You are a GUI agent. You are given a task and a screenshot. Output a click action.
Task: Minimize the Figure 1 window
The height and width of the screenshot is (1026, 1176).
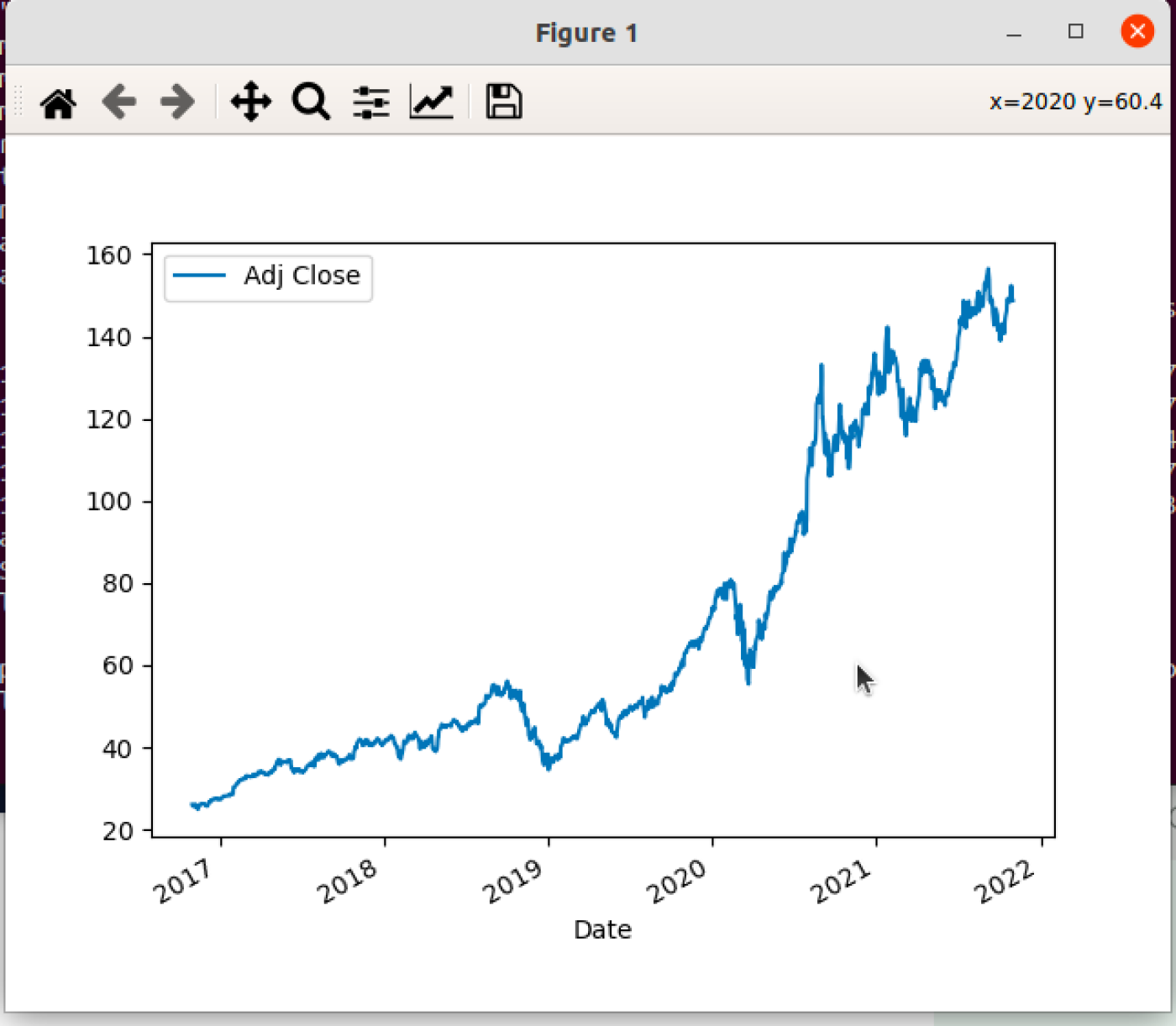1014,33
